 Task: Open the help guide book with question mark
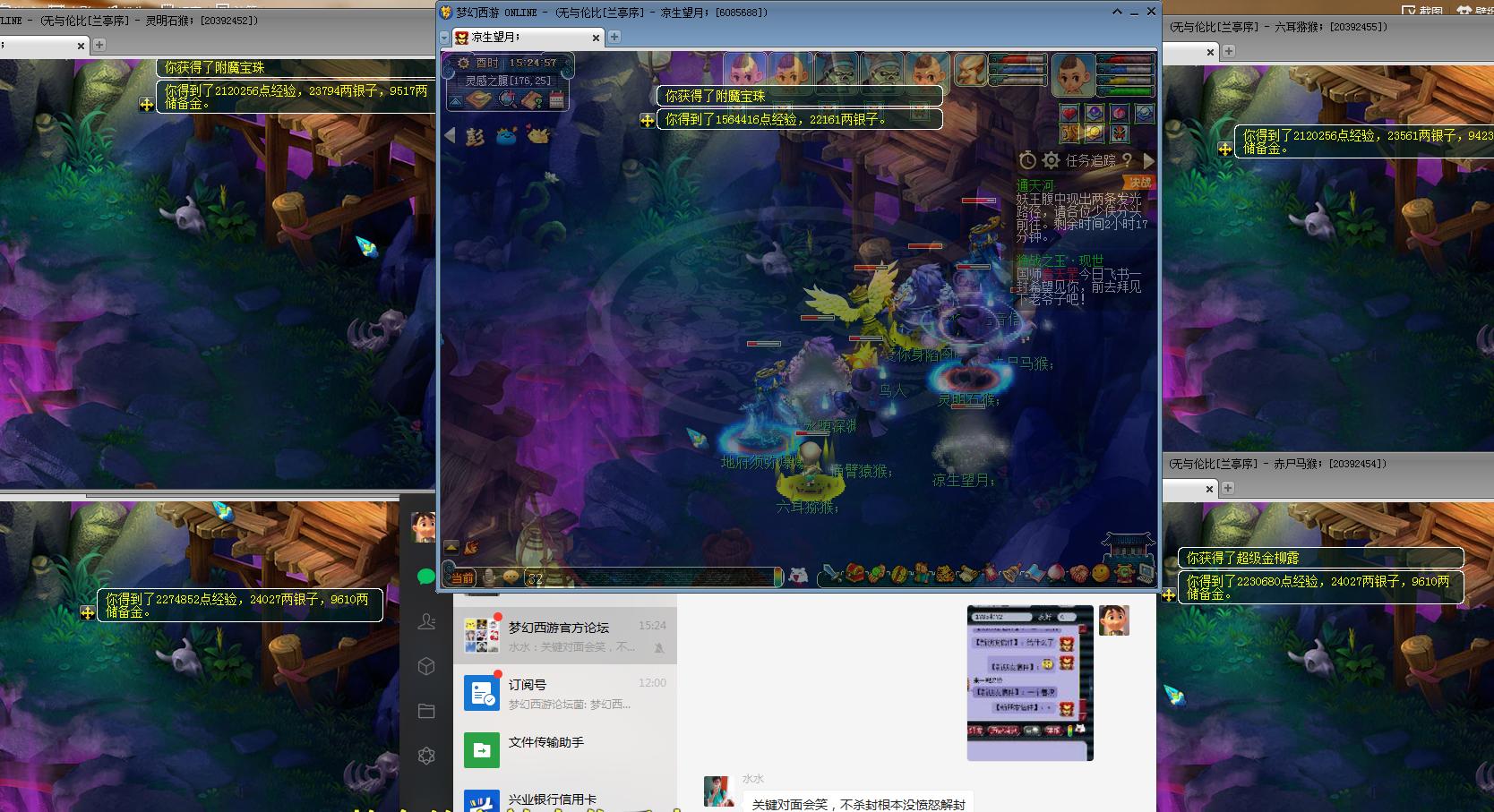click(532, 100)
